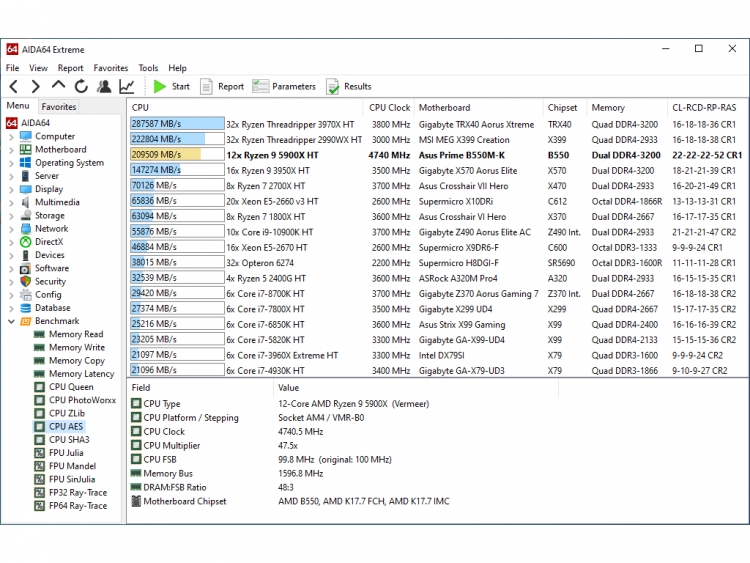Collapse the Benchmark tree node
Viewport: 750px width, 563px height.
tap(11, 321)
